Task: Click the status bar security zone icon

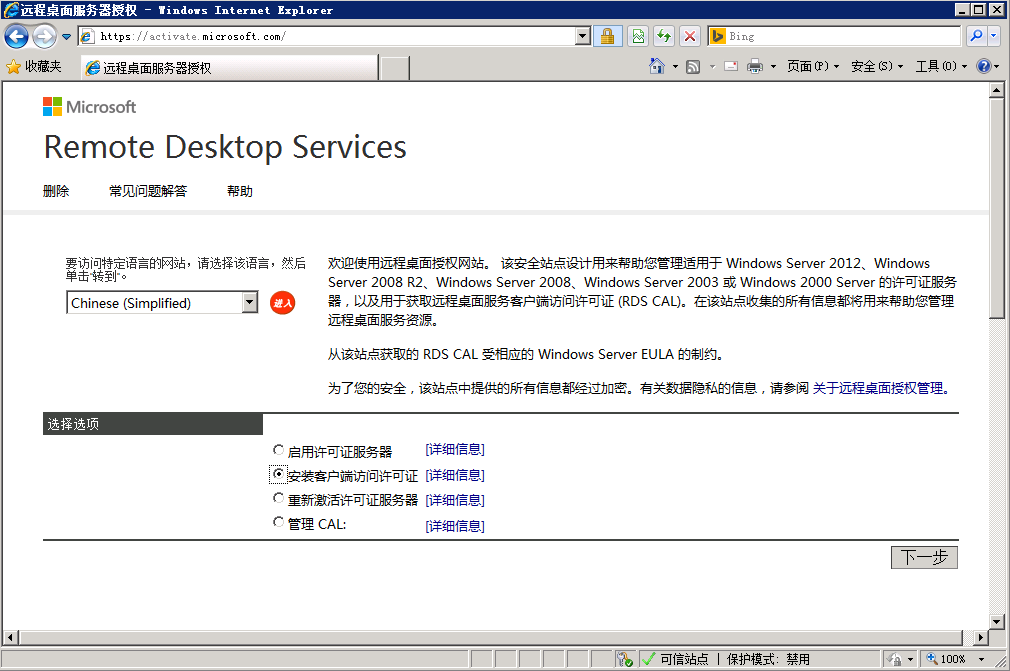Action: pos(648,659)
